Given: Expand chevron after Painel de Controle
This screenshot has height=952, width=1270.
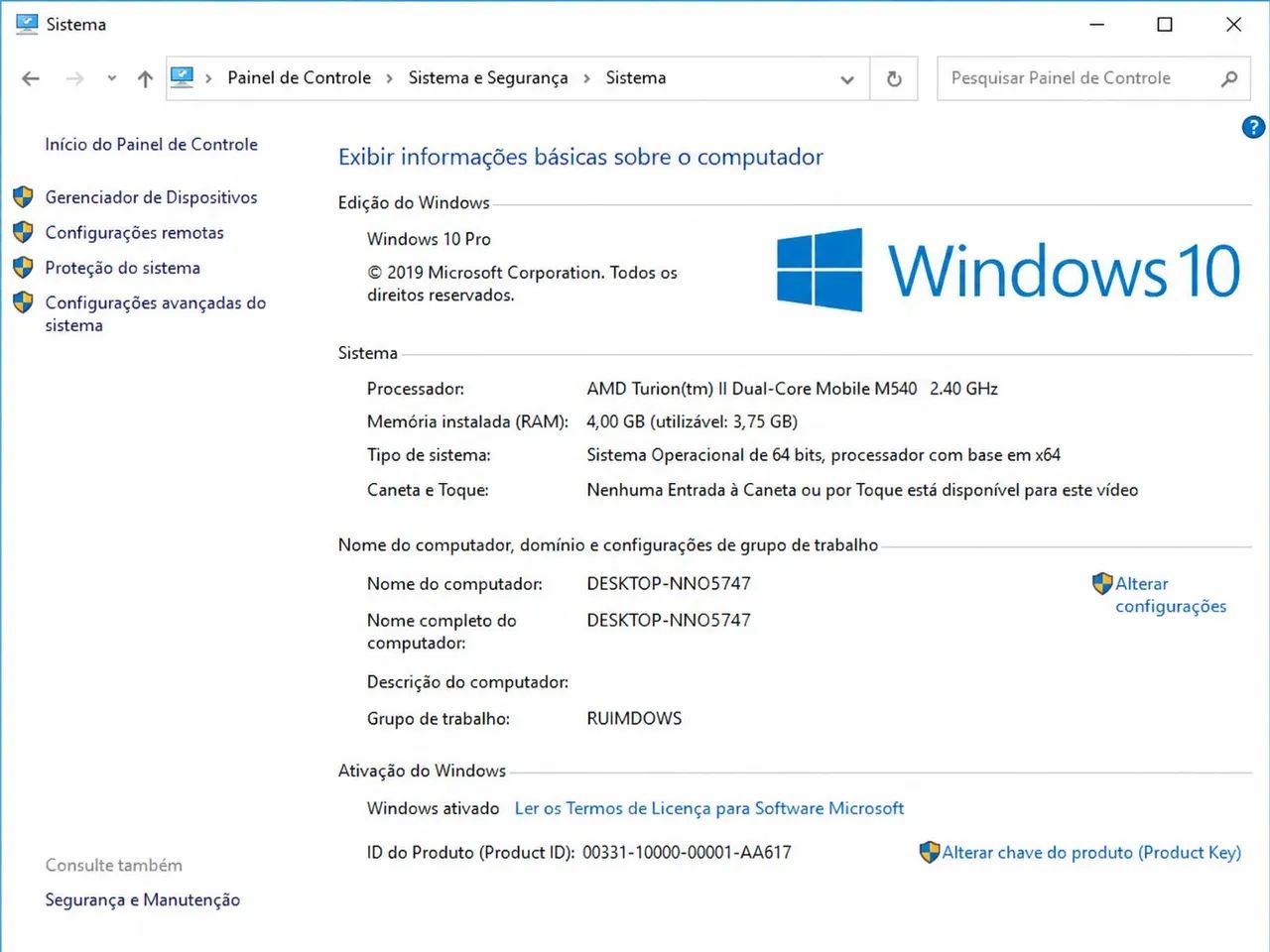Looking at the screenshot, I should pos(388,78).
